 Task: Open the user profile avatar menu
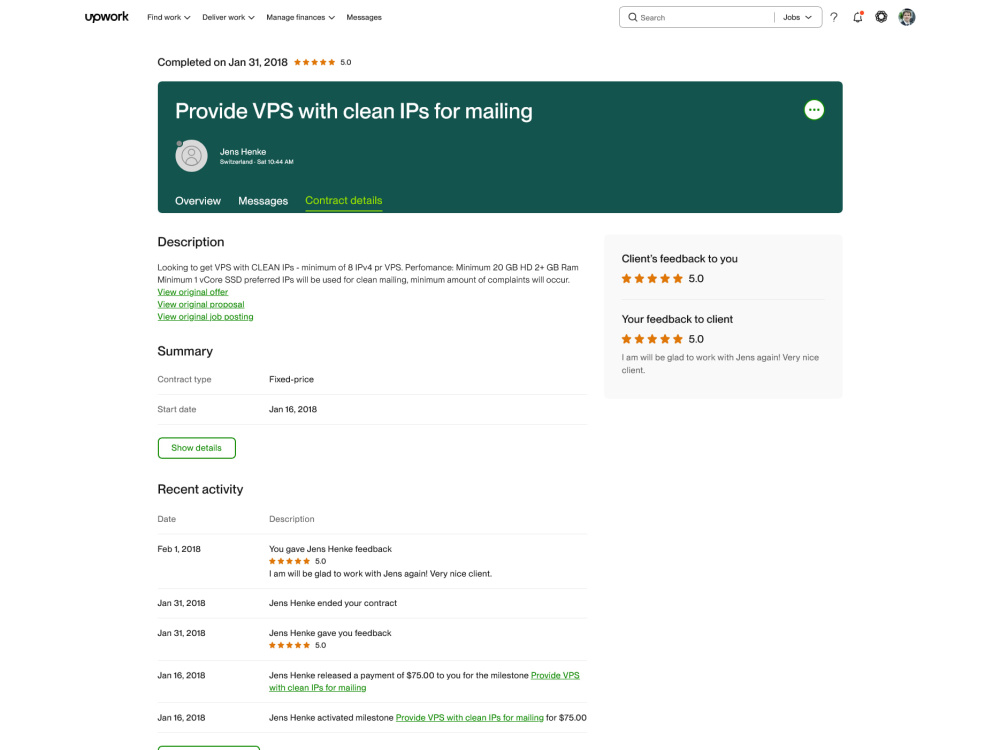click(906, 17)
